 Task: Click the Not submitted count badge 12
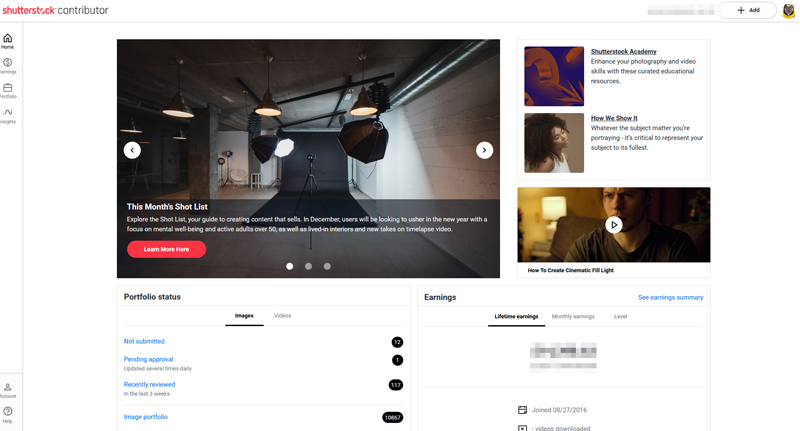point(397,342)
